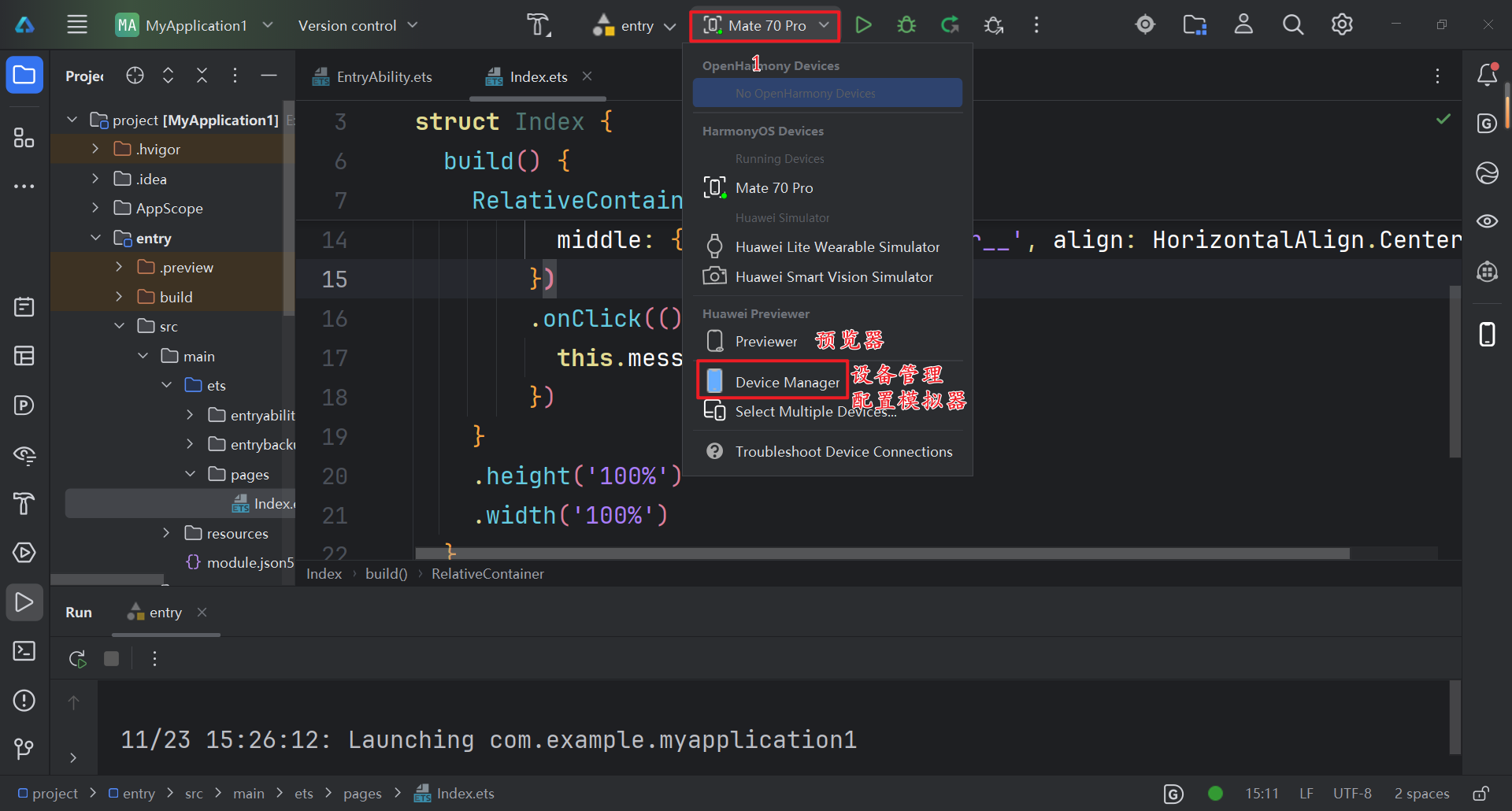This screenshot has height=811, width=1512.
Task: Collapse the entry module folder
Action: (x=95, y=238)
